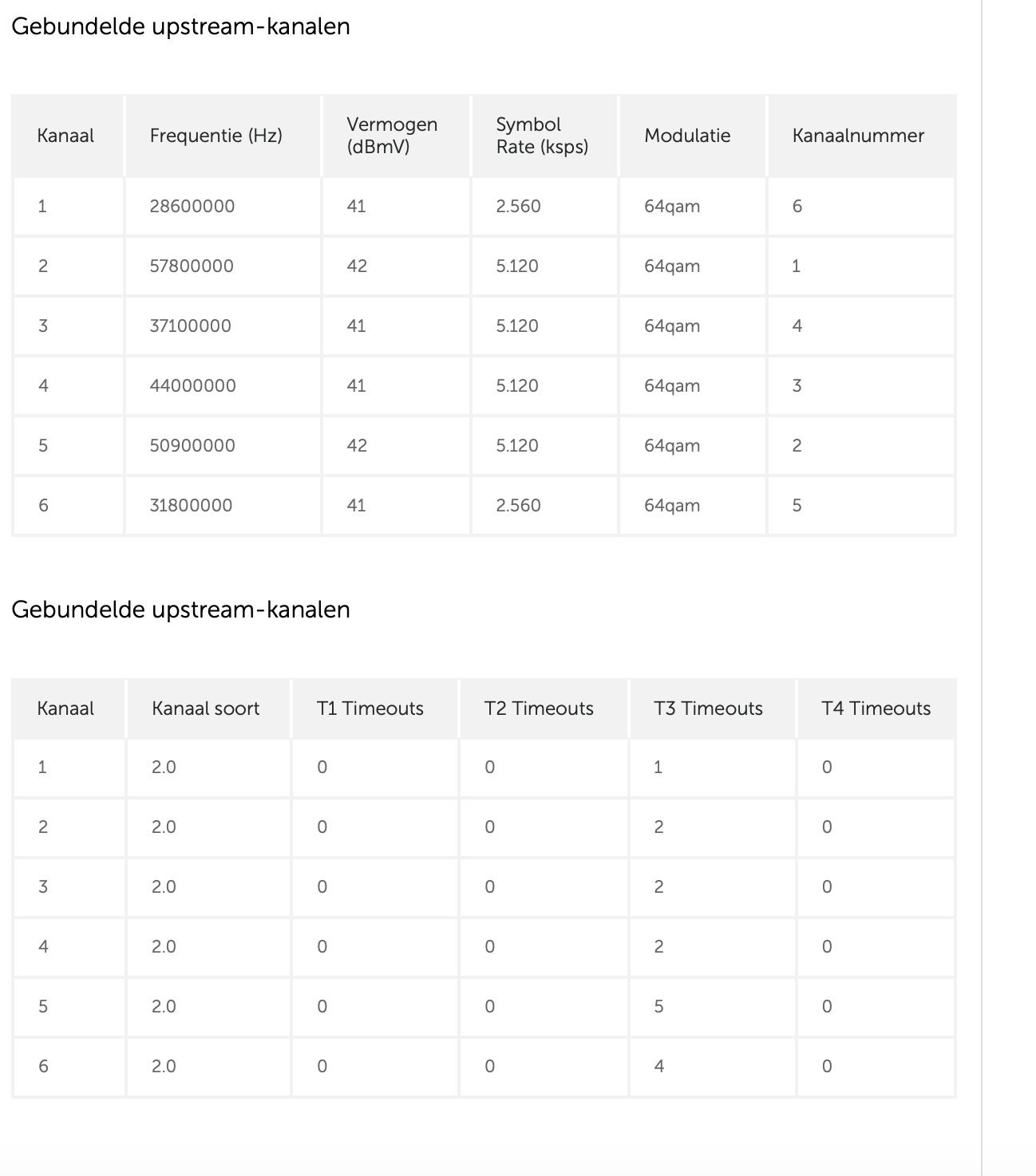Select the "Modulatie" column header
1036x1176 pixels.
point(687,136)
